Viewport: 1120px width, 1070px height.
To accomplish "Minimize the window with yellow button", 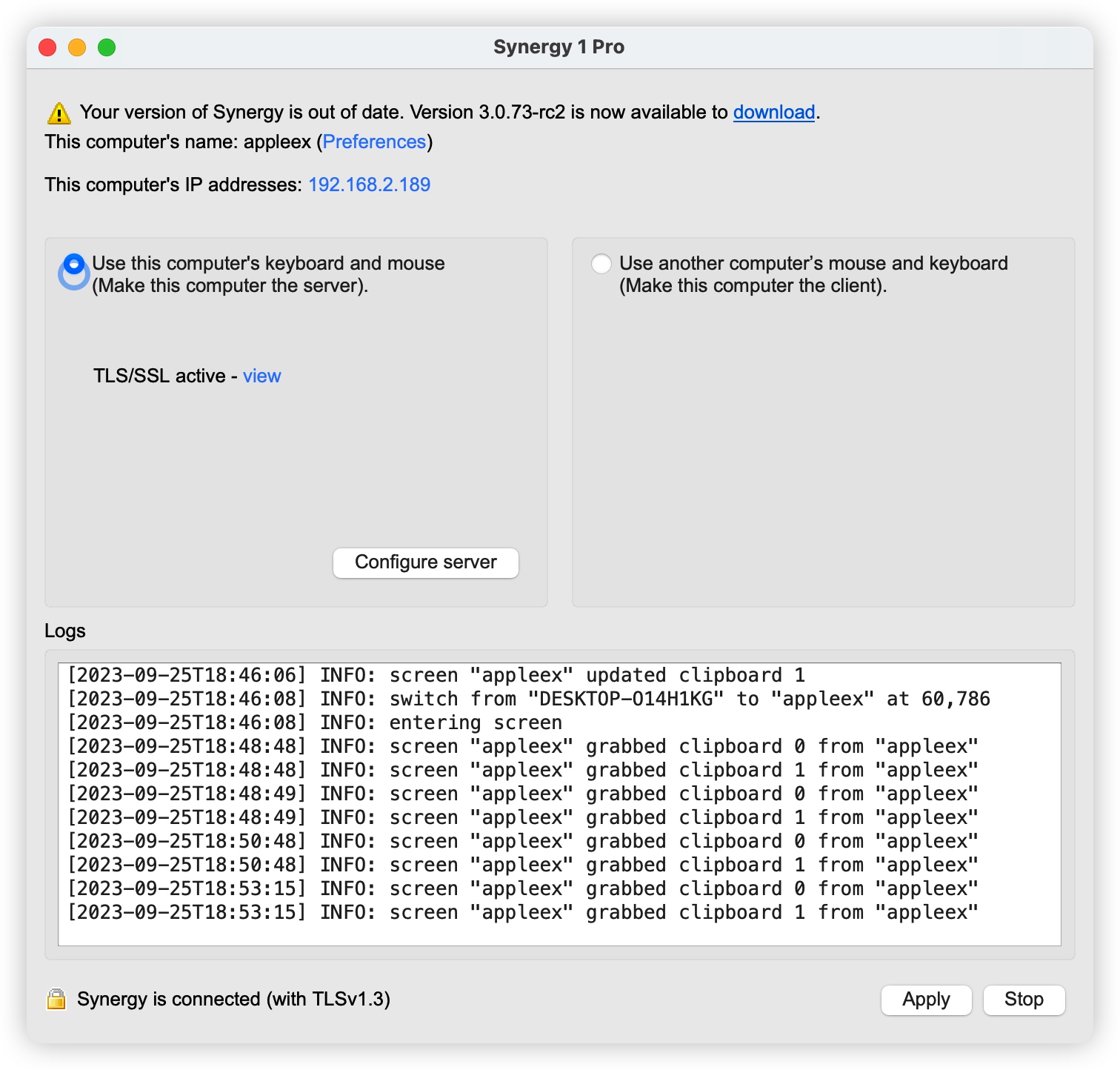I will [x=77, y=47].
